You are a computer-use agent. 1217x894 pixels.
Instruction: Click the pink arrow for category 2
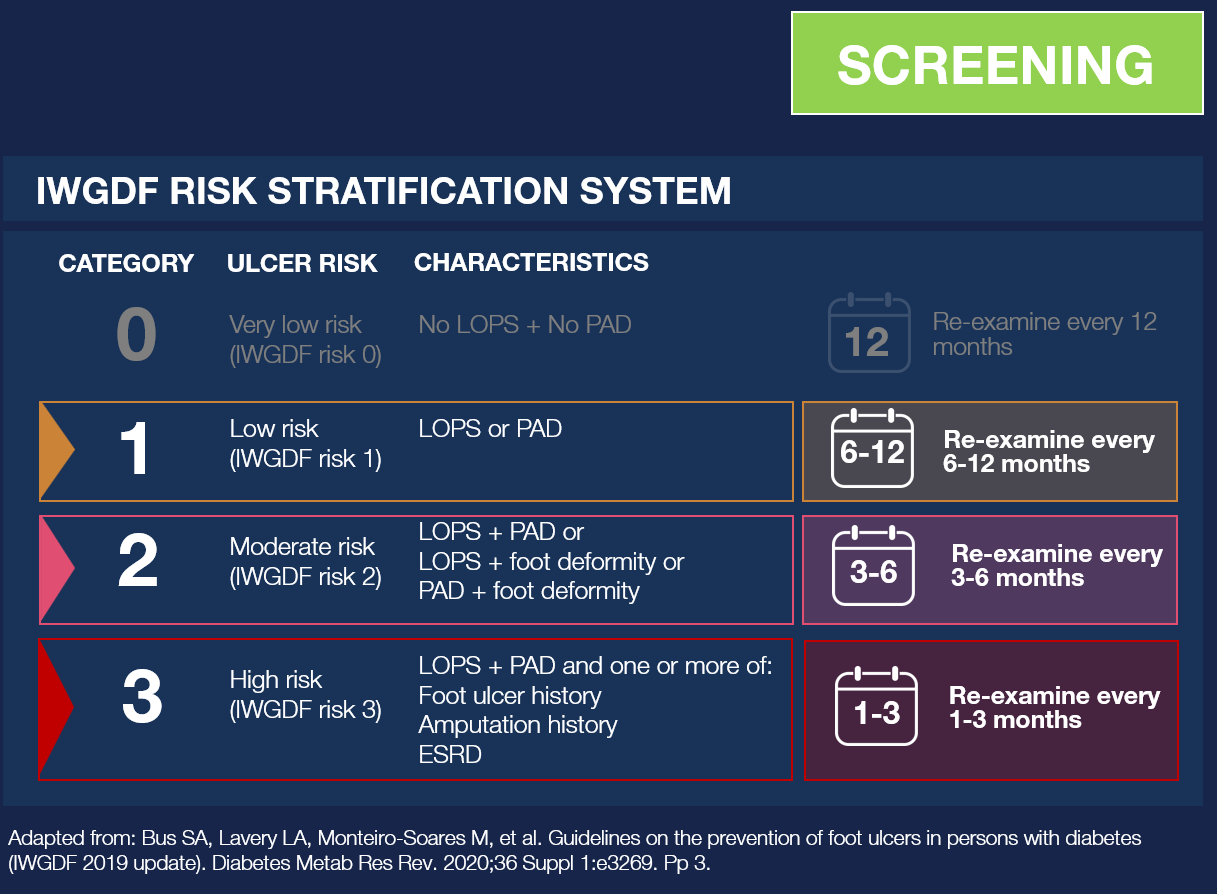click(56, 567)
